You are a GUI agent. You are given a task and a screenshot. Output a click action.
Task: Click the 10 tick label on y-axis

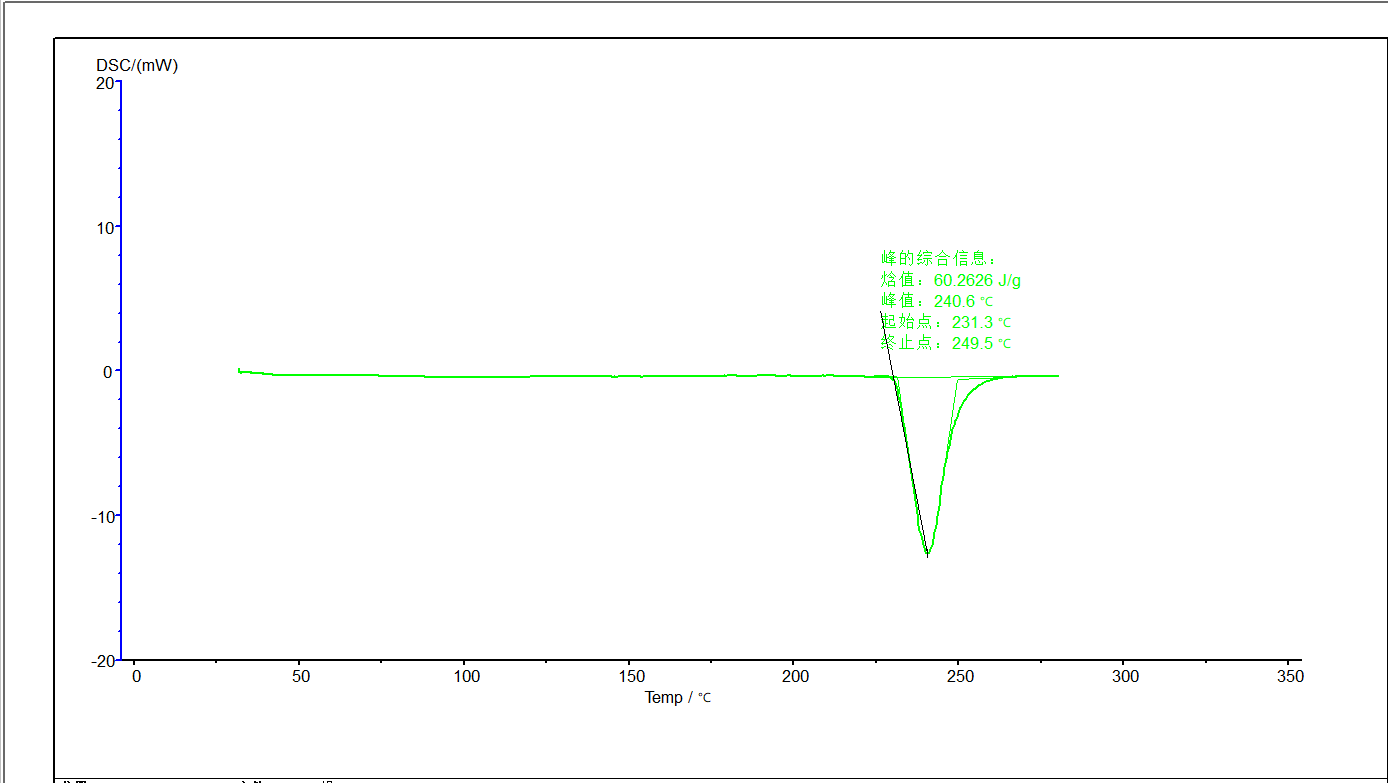pos(105,226)
